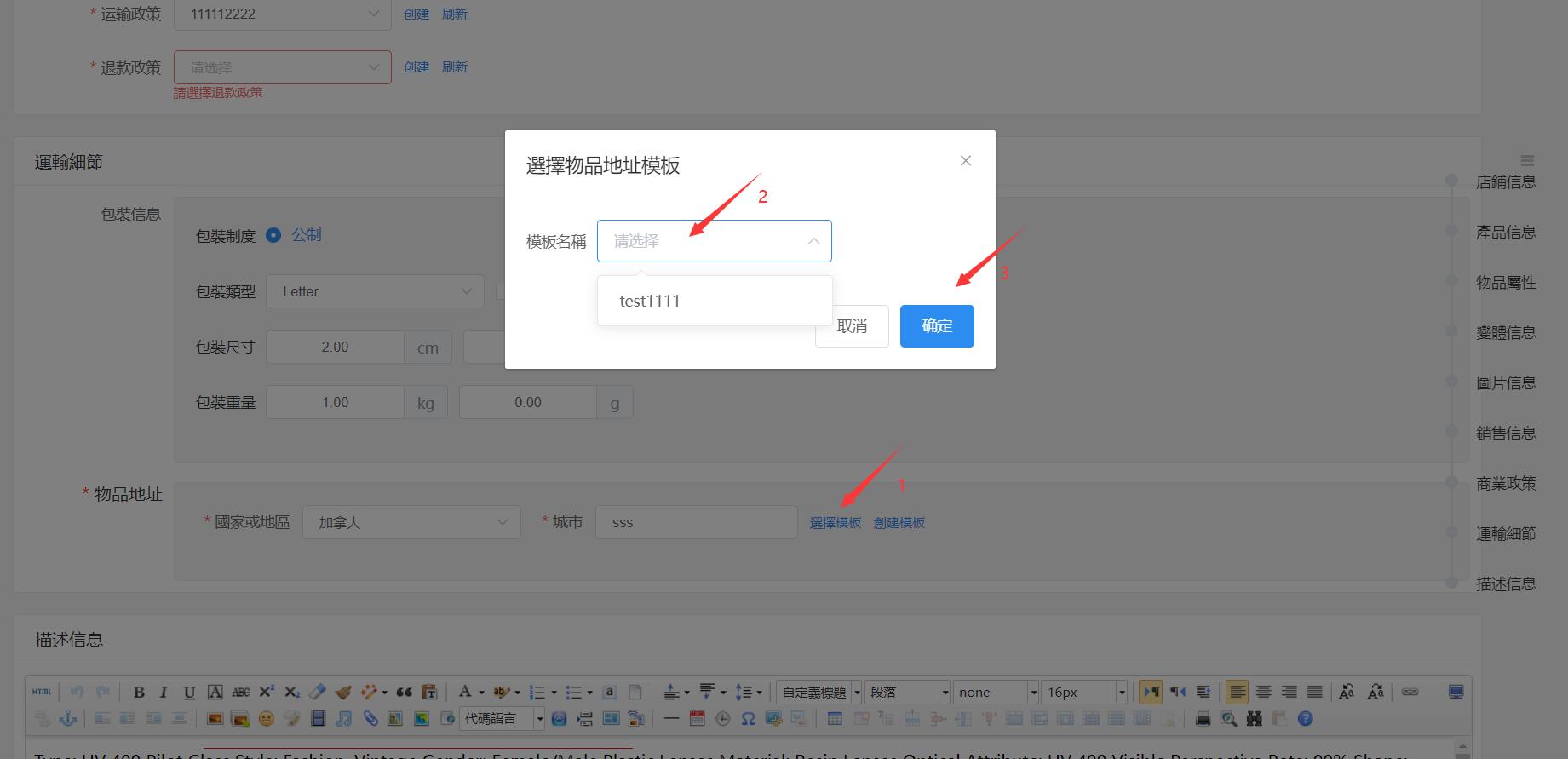Viewport: 1568px width, 759px height.
Task: Click the emoticon smiley icon
Action: [x=266, y=719]
